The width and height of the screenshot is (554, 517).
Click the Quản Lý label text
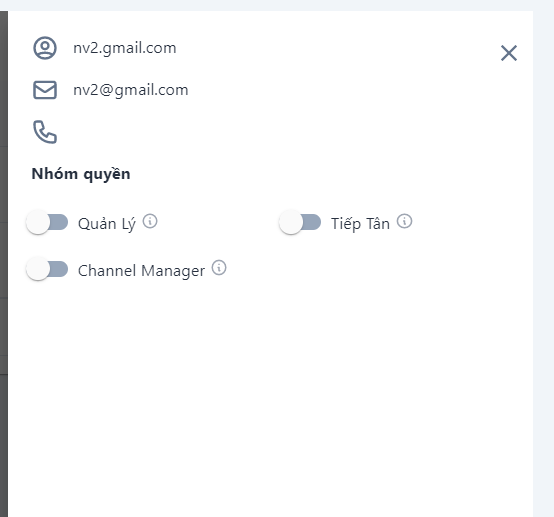(107, 224)
